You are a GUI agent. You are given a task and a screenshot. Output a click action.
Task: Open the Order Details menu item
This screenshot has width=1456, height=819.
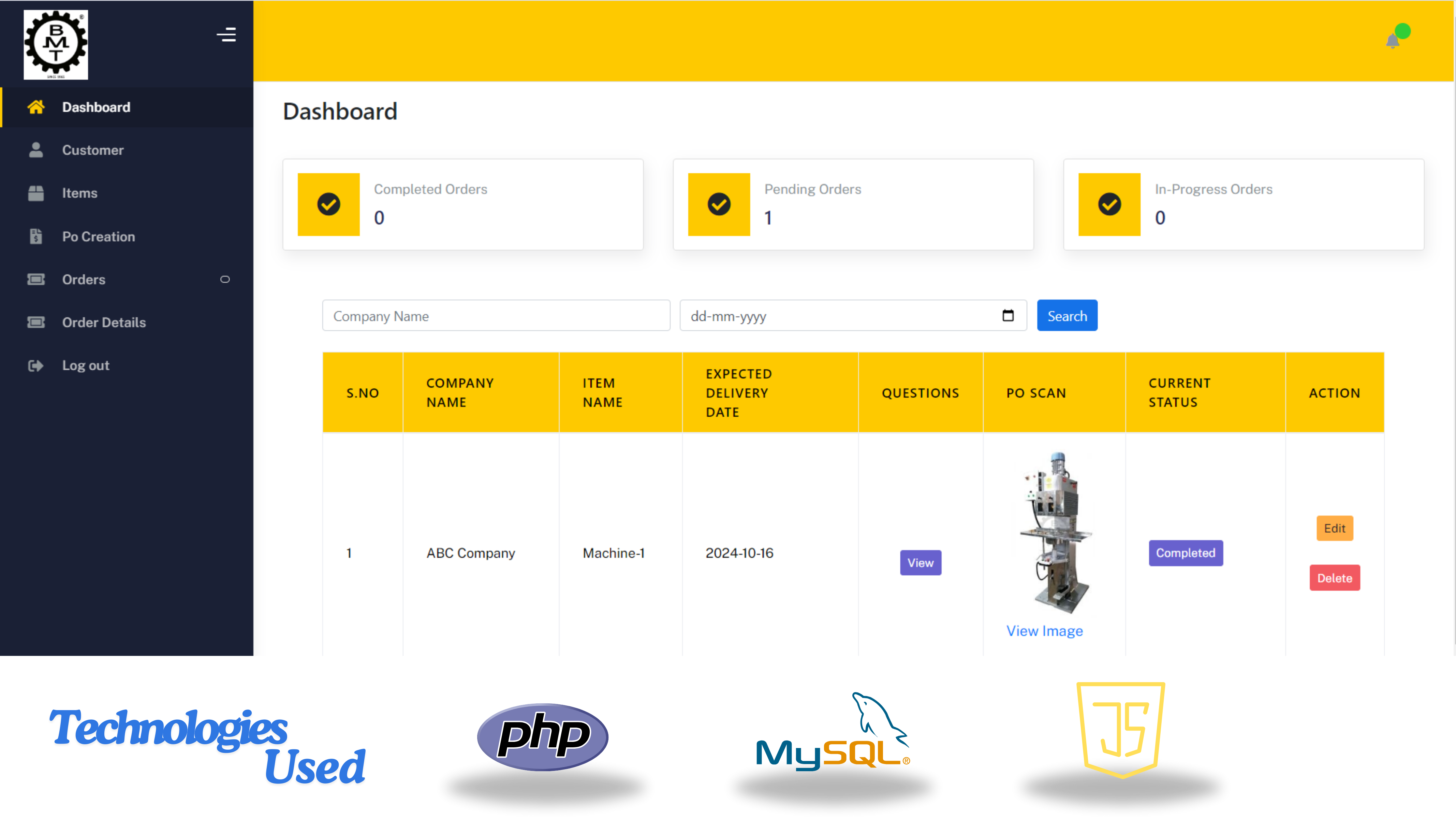click(x=104, y=322)
